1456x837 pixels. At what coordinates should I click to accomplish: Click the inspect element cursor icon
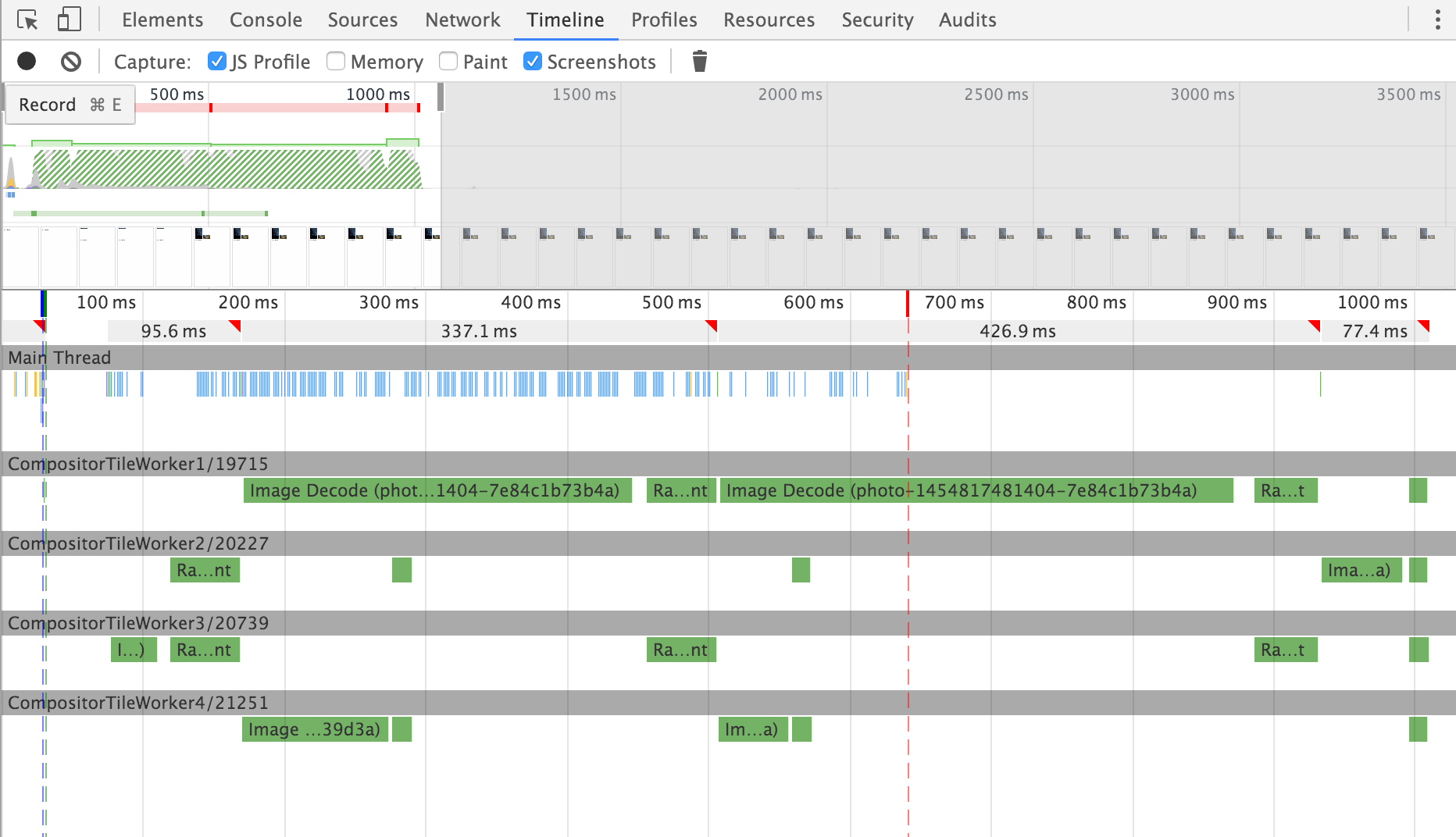tap(27, 20)
